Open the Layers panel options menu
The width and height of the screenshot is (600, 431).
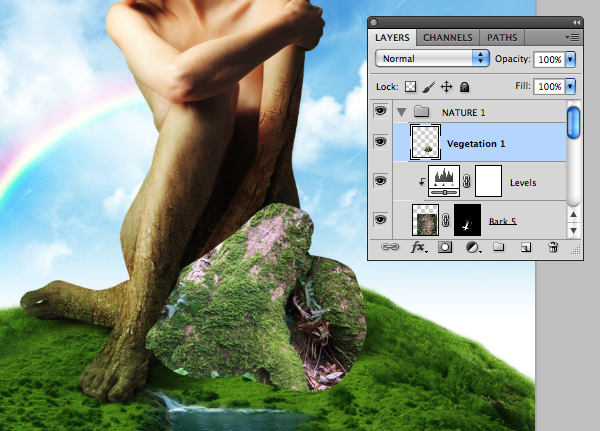pos(572,38)
